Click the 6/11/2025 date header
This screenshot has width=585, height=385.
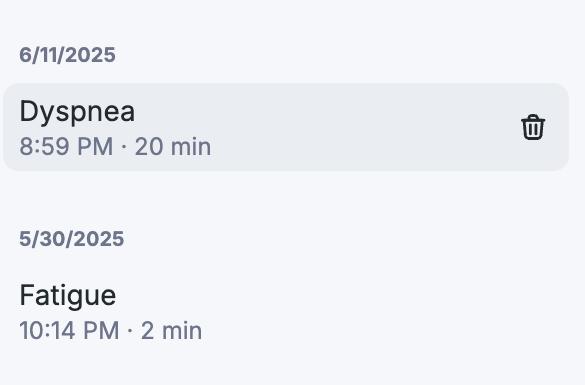click(x=68, y=55)
